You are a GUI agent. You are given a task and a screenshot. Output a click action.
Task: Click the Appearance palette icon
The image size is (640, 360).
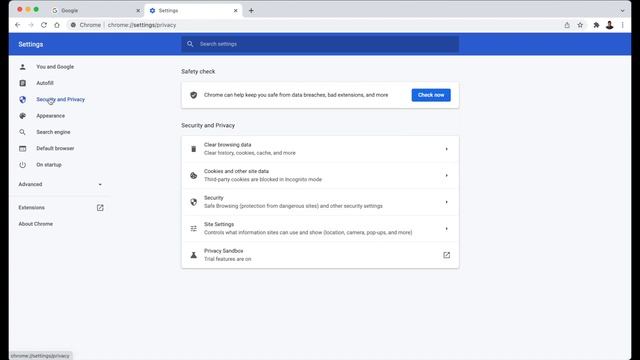click(x=22, y=116)
